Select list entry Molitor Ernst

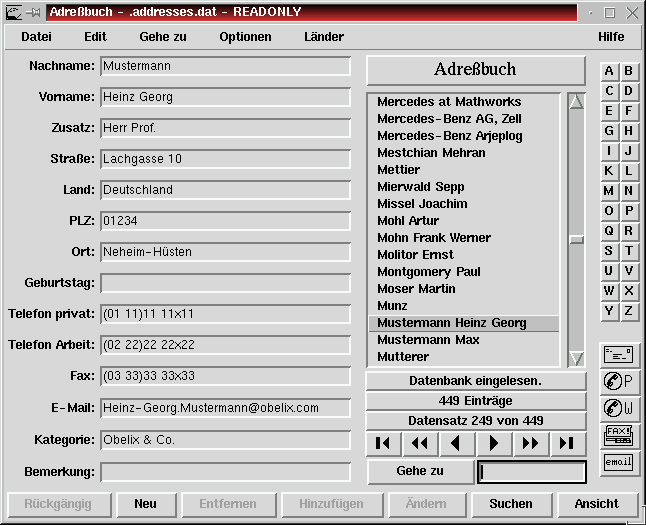[464, 255]
